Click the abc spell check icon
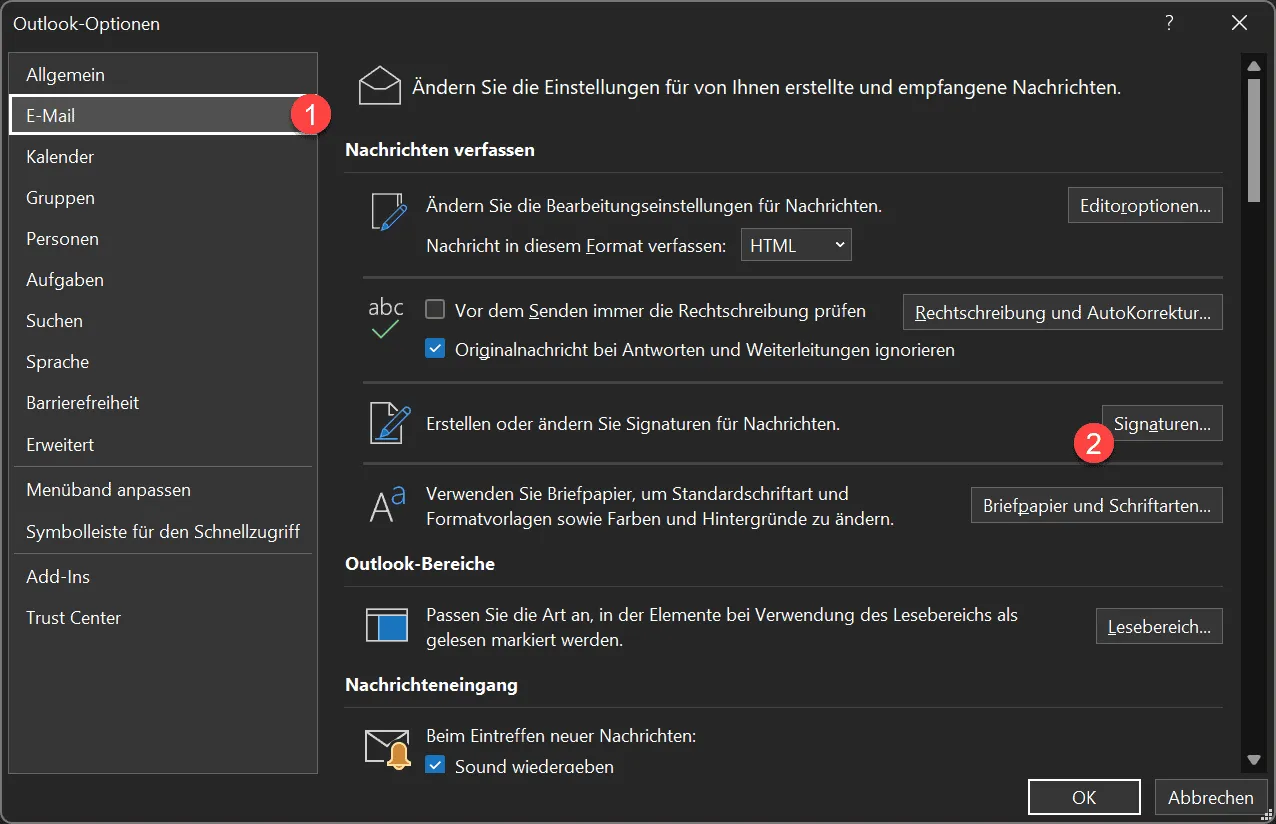The height and width of the screenshot is (824, 1276). pos(386,318)
